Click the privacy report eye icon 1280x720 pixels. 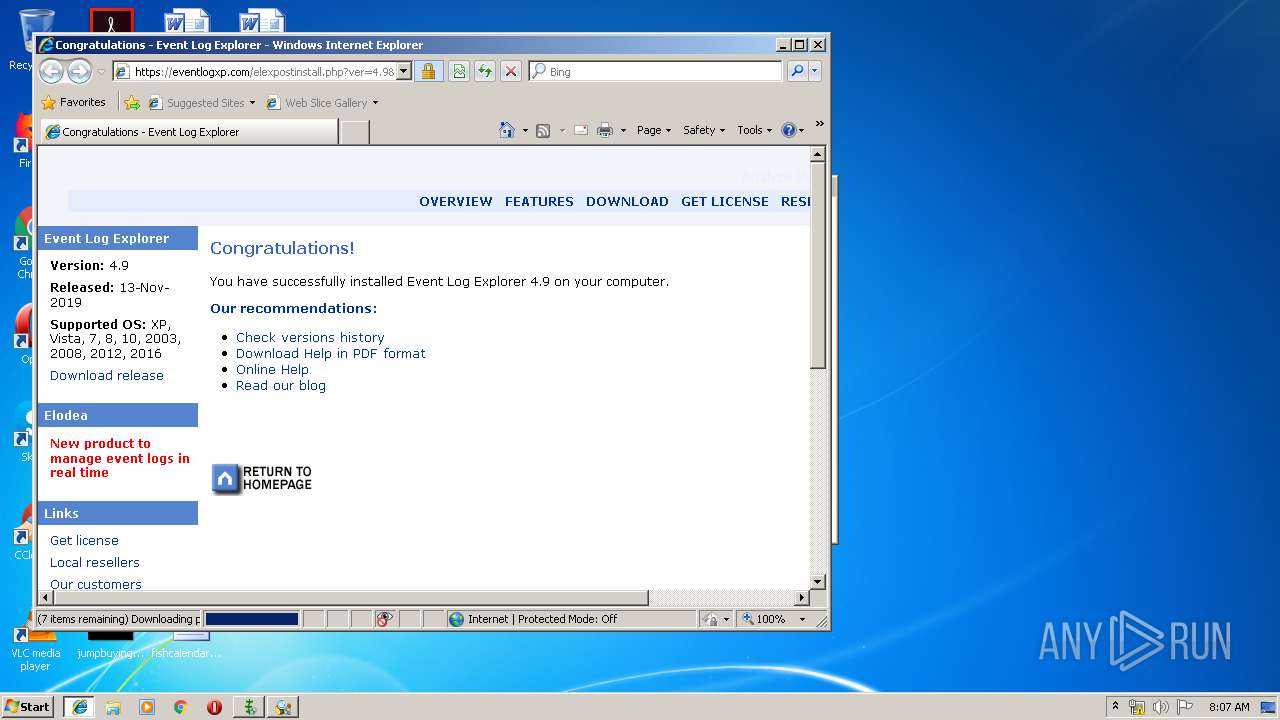tap(384, 619)
